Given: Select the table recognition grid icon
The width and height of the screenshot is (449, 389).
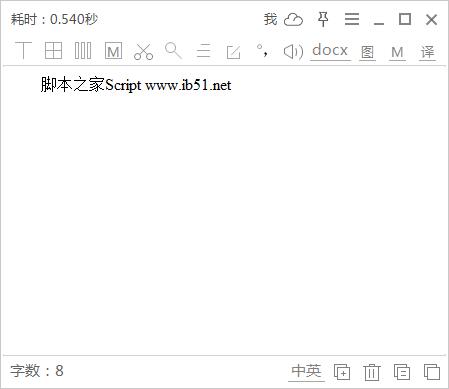Looking at the screenshot, I should 53,51.
